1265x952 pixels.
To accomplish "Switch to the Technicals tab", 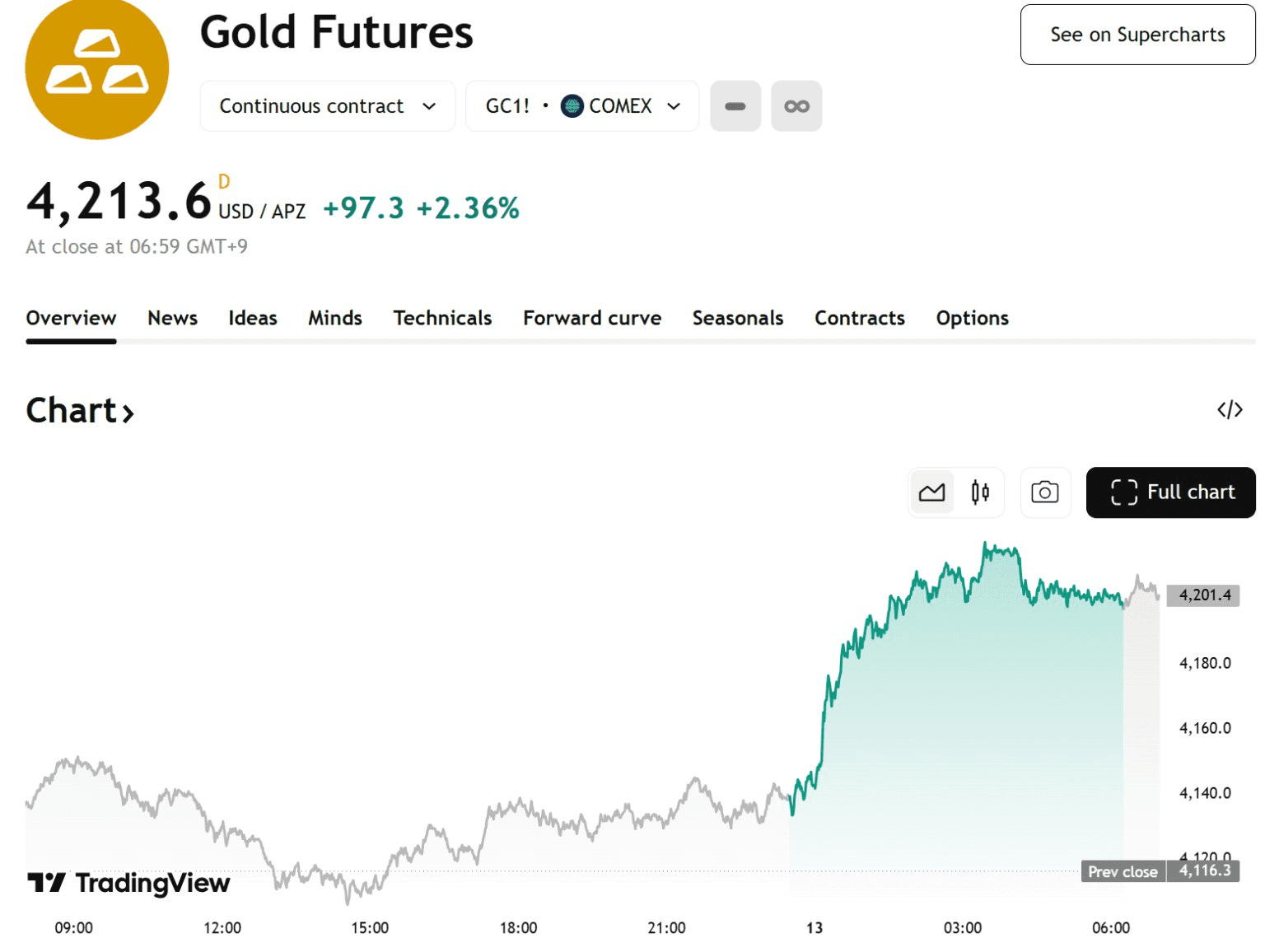I will (x=442, y=318).
